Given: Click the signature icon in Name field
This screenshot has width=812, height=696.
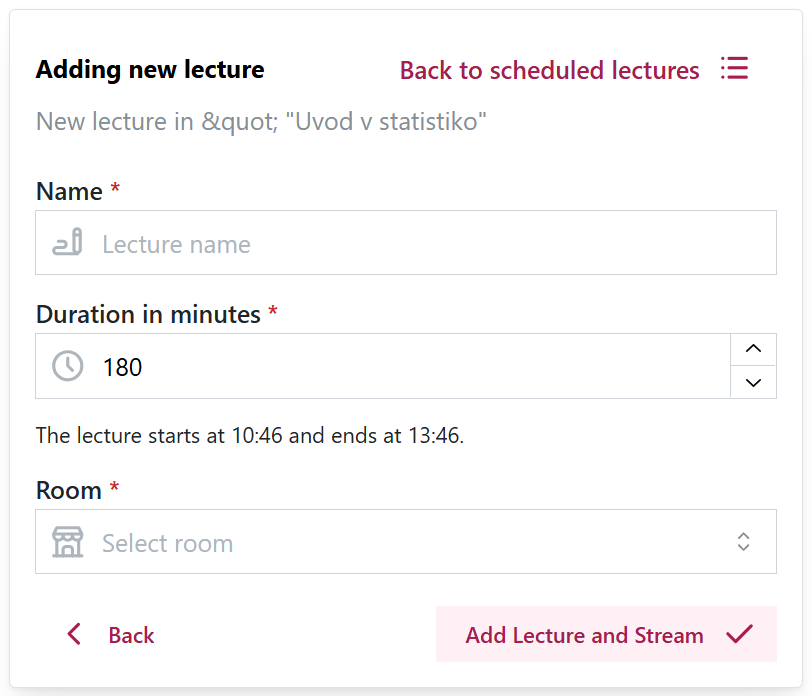Looking at the screenshot, I should point(67,242).
